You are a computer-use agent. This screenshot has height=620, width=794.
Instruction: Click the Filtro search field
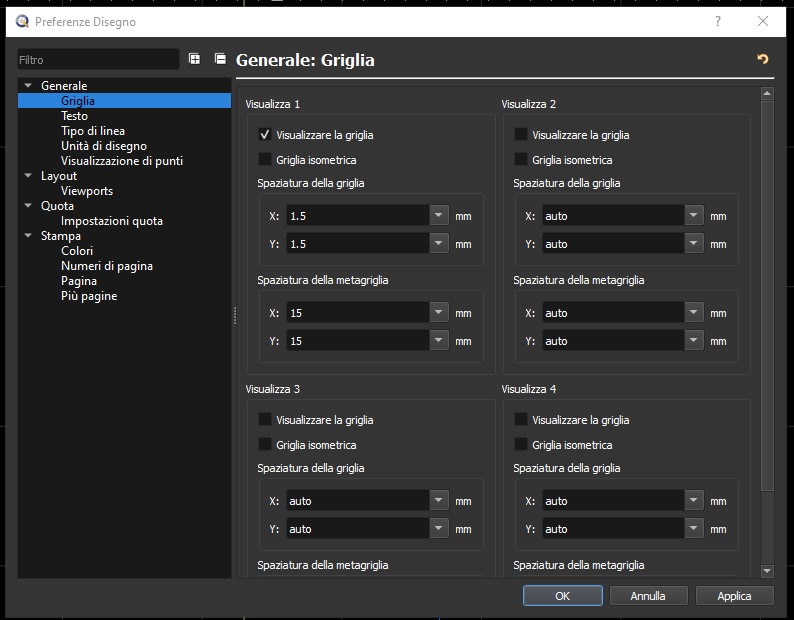click(98, 60)
